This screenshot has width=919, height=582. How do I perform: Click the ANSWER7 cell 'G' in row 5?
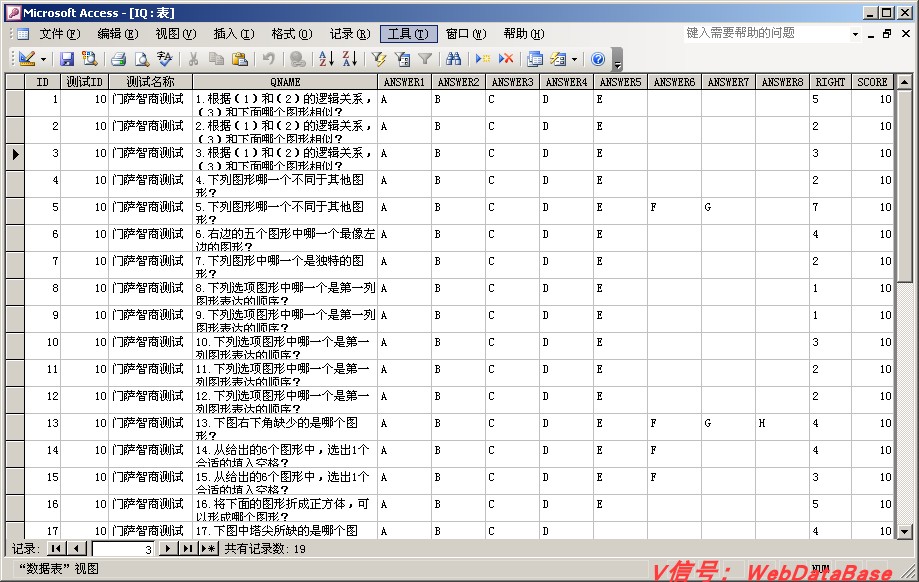click(x=729, y=211)
